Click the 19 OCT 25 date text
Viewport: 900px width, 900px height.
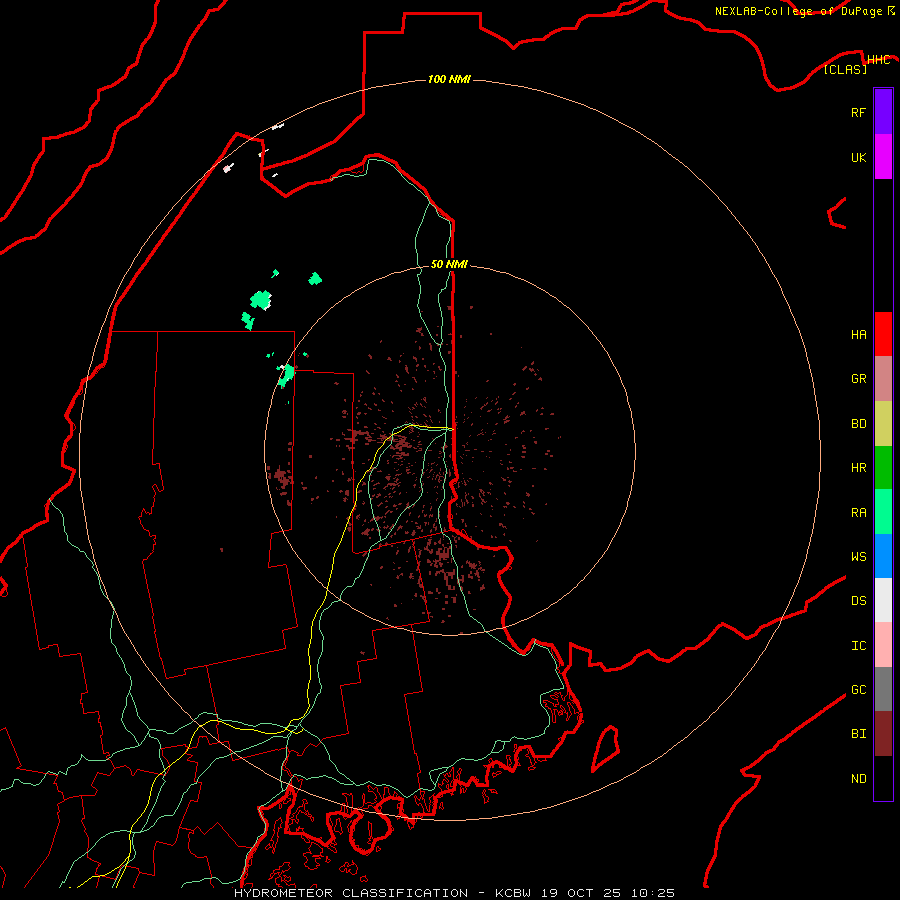pos(581,893)
